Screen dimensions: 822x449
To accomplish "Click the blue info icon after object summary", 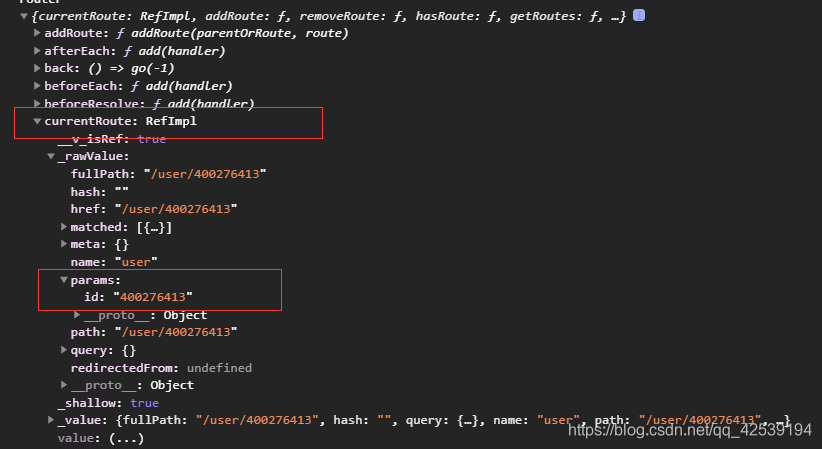I will coord(639,15).
